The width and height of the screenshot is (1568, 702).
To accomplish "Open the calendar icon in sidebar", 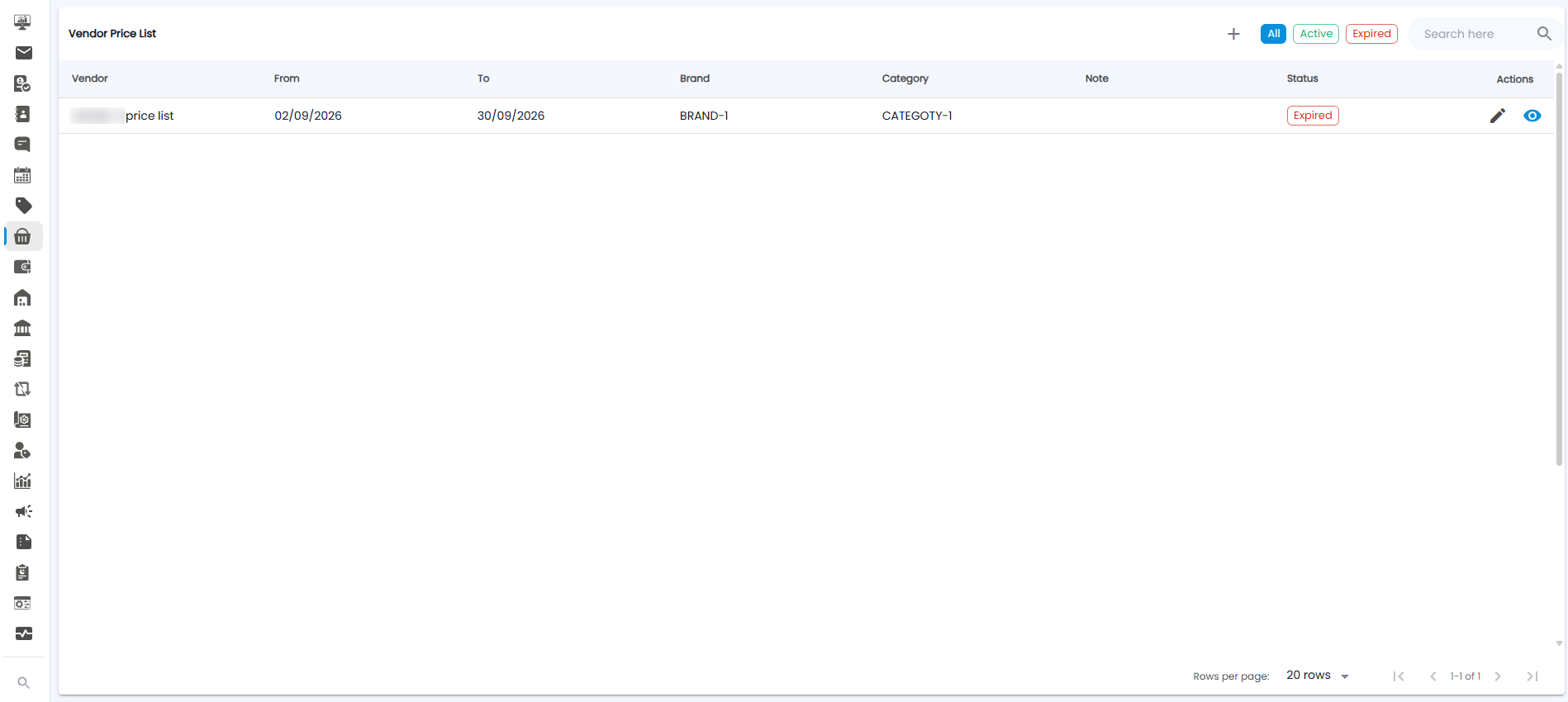I will click(x=23, y=175).
